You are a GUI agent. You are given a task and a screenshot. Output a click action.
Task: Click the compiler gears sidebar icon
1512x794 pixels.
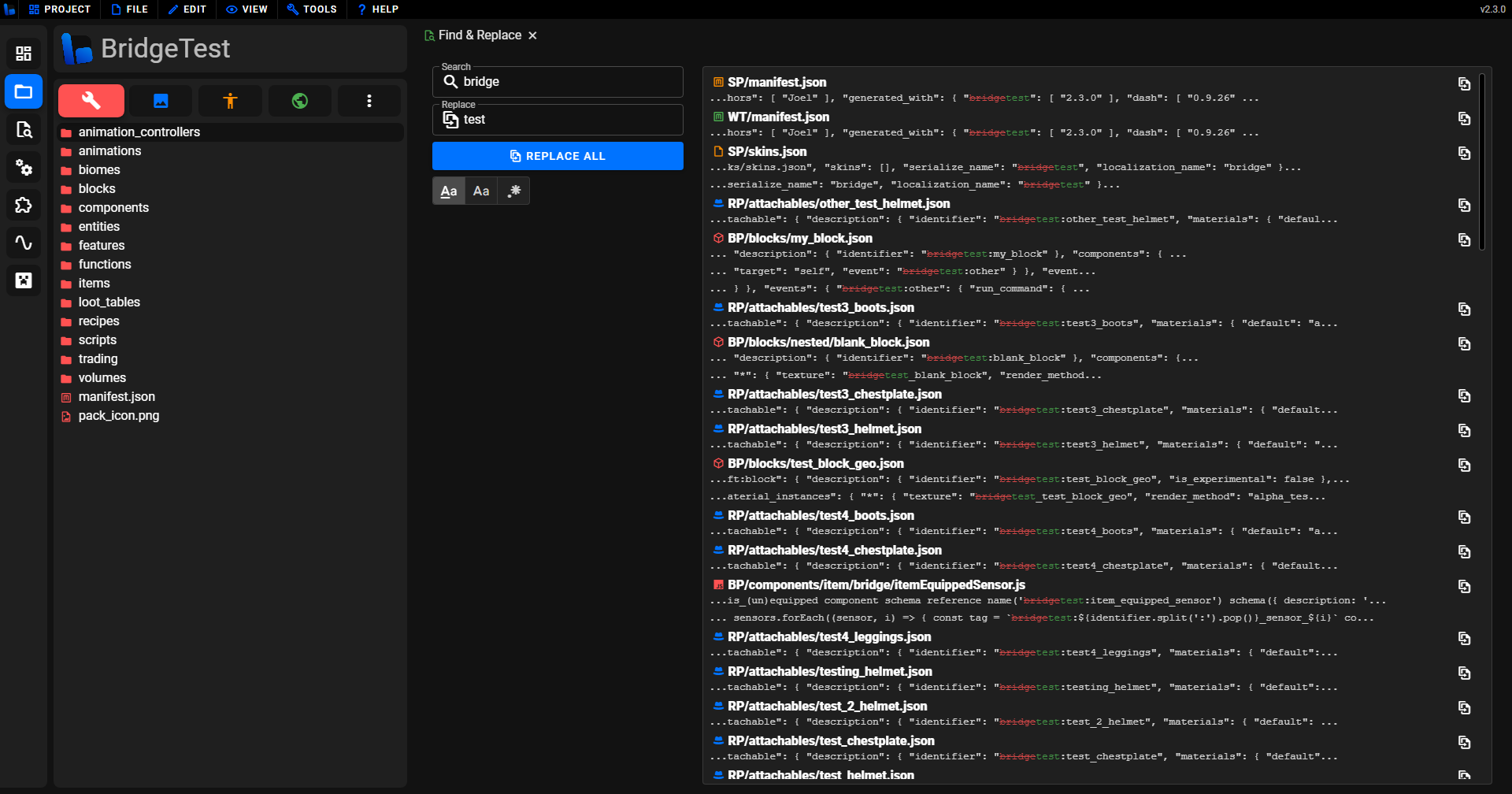click(x=24, y=167)
